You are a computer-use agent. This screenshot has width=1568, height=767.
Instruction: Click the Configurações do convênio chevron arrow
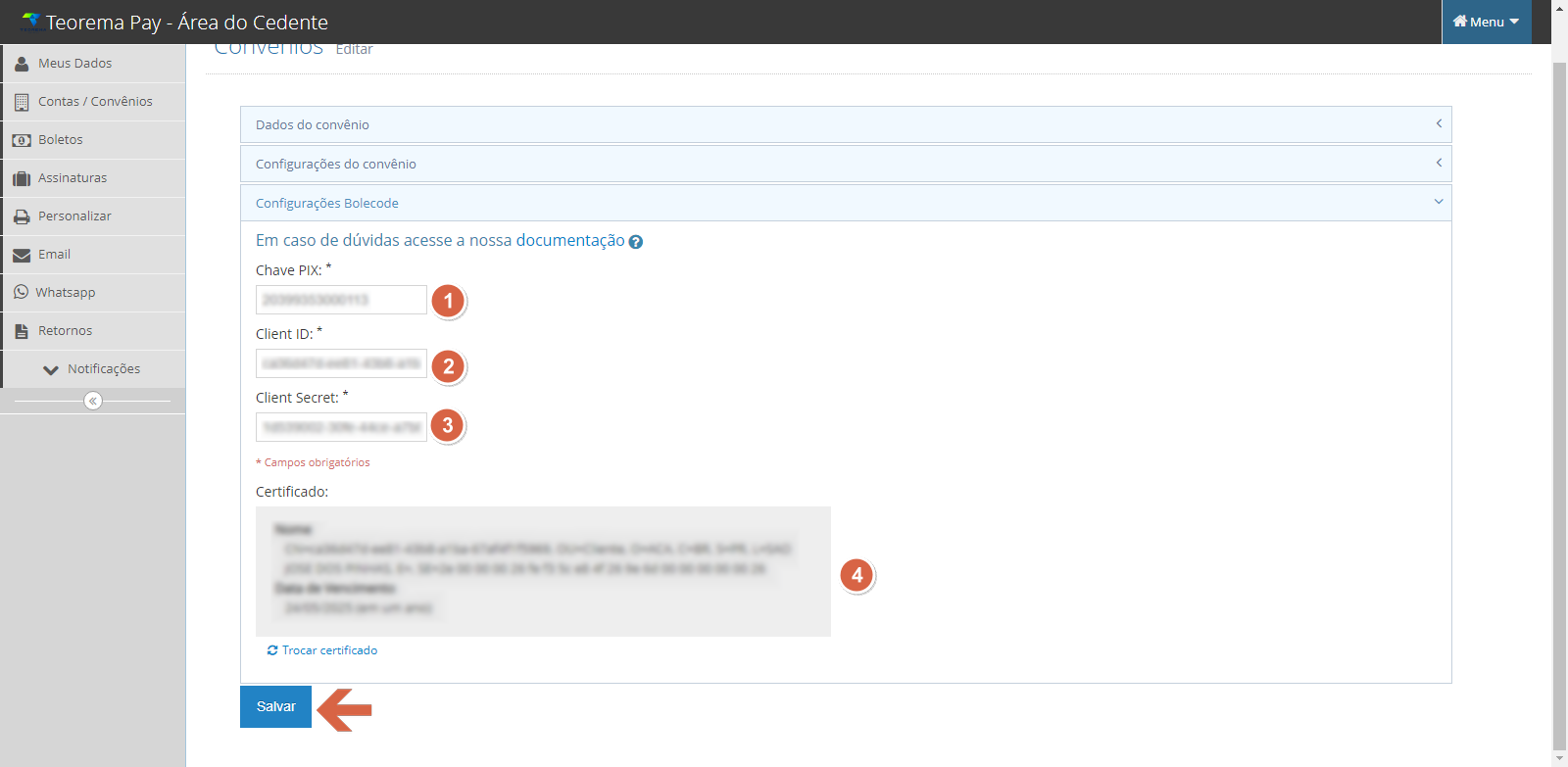click(1439, 163)
